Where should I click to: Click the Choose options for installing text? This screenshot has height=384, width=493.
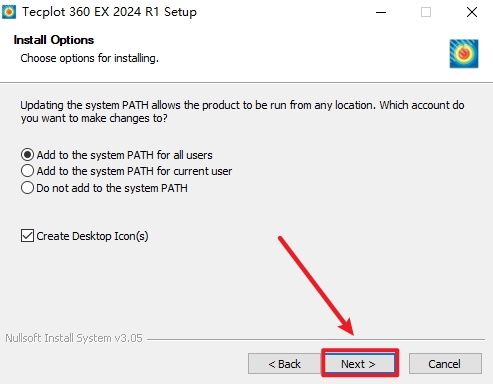click(x=89, y=58)
